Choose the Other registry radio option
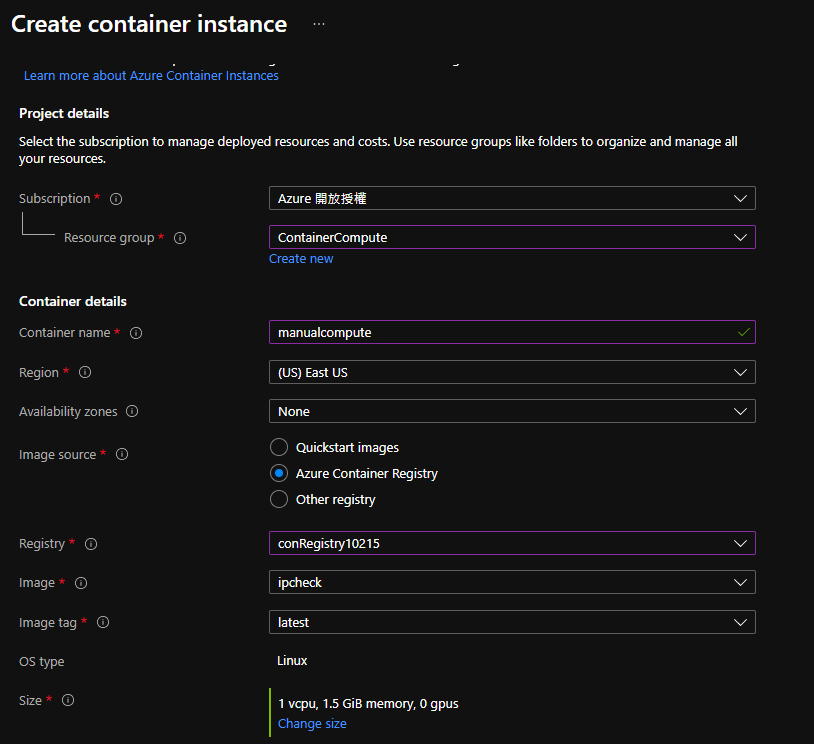 (x=280, y=499)
